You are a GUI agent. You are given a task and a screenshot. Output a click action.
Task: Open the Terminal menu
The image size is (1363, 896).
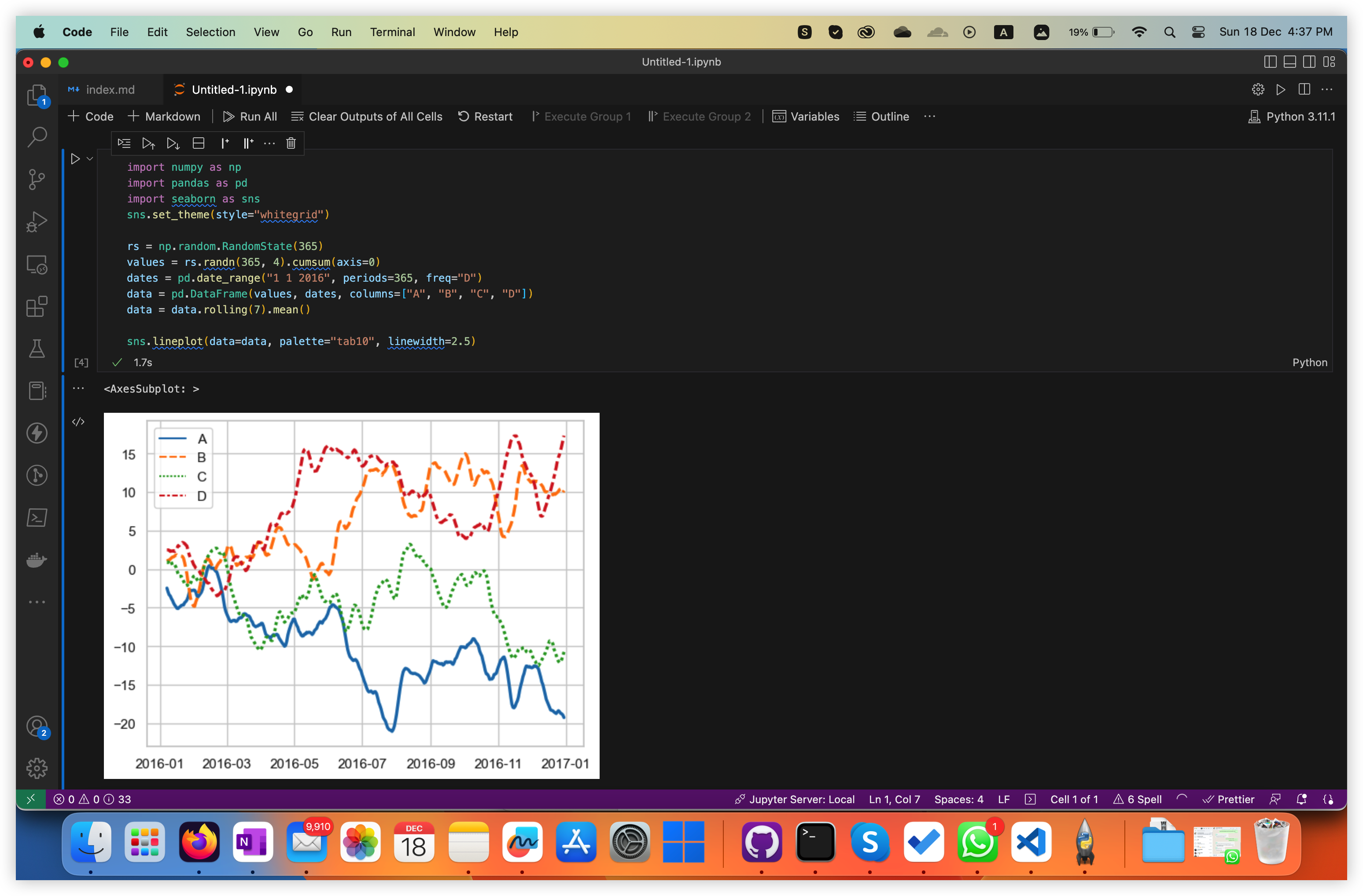point(392,32)
